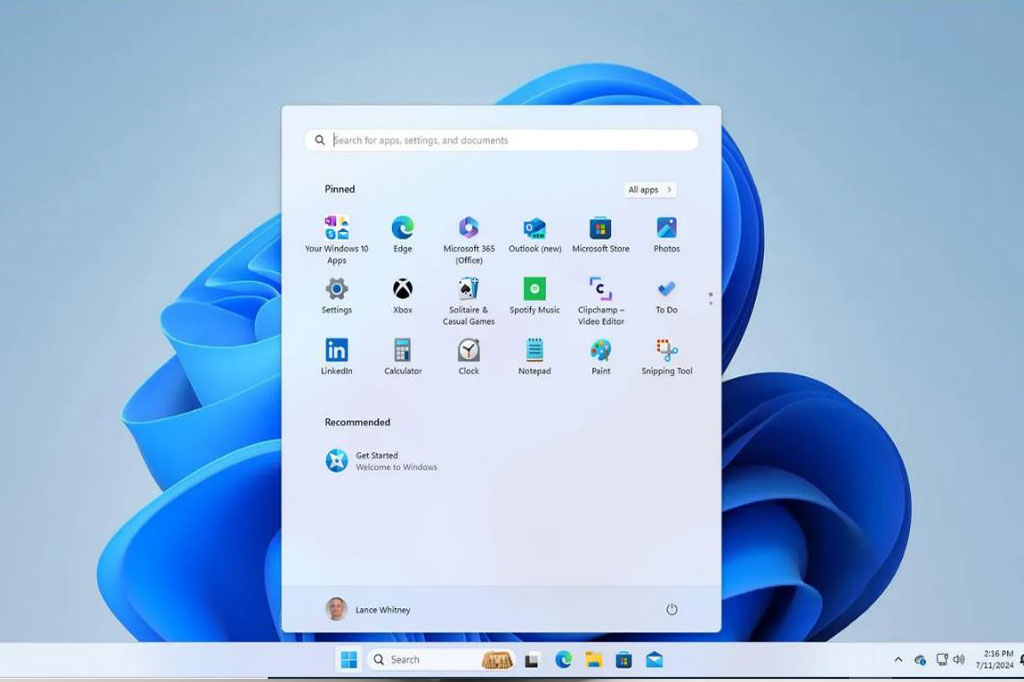Open Microsoft 365 (Office)
The width and height of the screenshot is (1024, 682).
point(469,239)
